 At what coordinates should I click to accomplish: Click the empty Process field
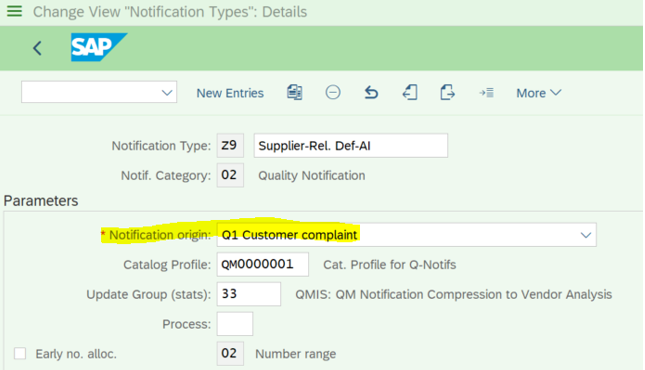pos(235,324)
